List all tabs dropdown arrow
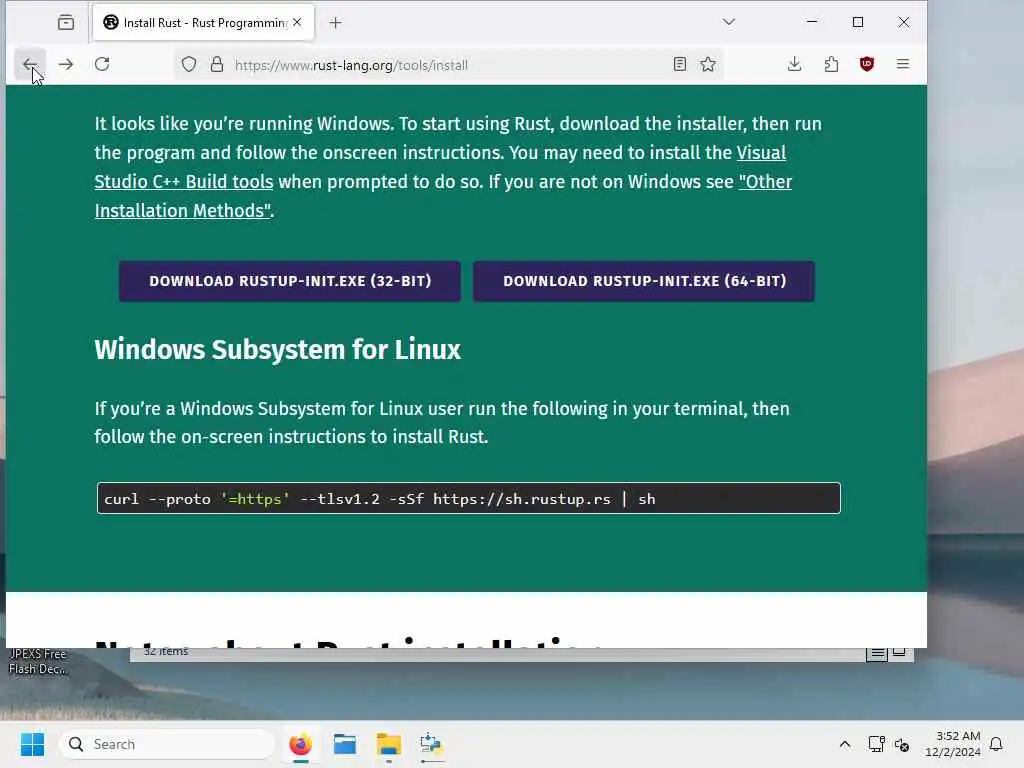The image size is (1024, 768). (729, 22)
